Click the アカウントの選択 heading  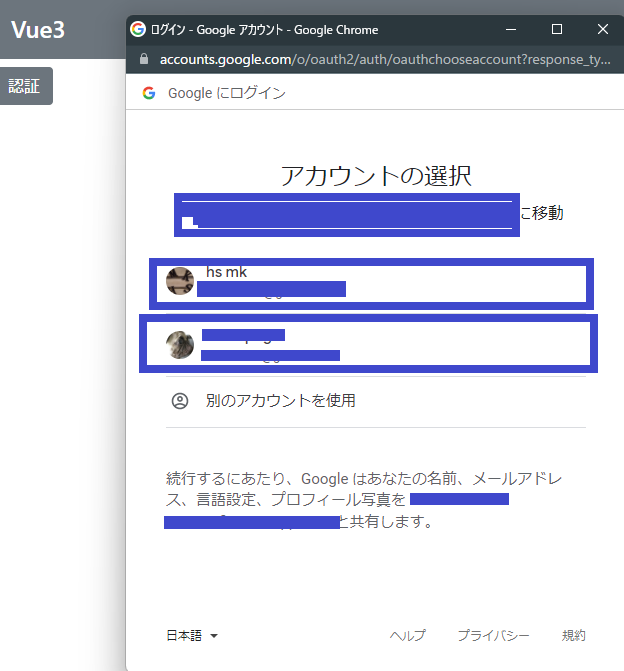376,176
